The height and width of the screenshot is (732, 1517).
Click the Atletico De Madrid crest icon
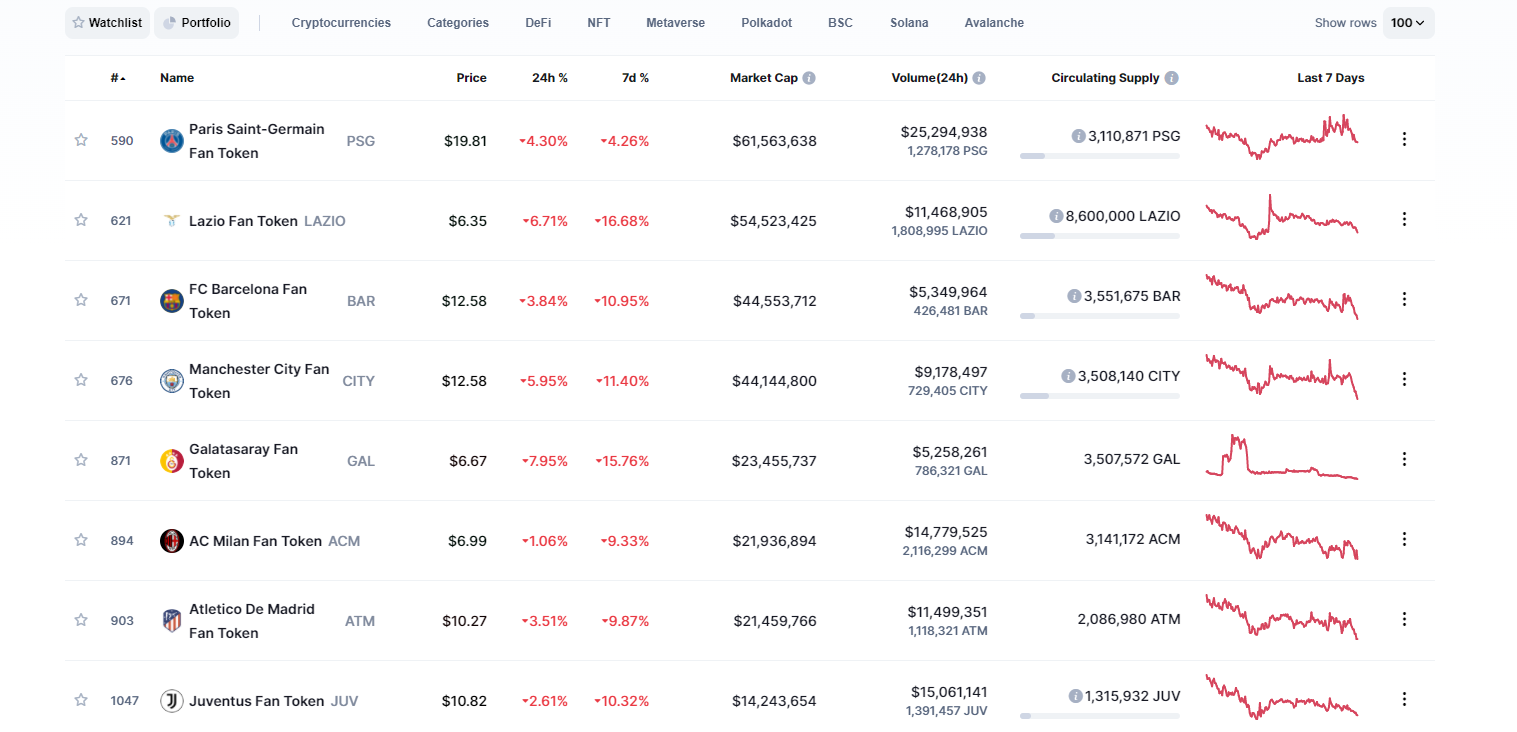click(x=172, y=621)
